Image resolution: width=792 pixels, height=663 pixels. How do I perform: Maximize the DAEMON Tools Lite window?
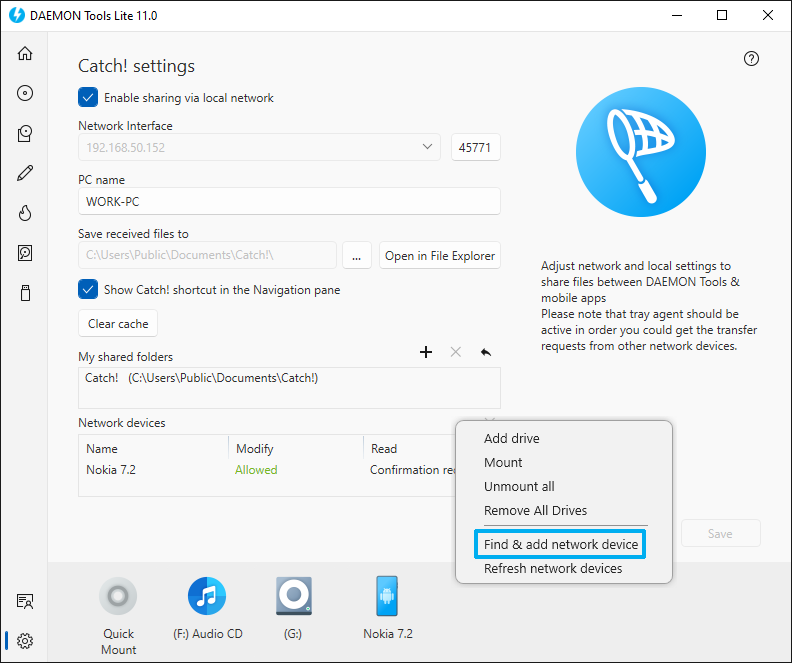[x=722, y=15]
